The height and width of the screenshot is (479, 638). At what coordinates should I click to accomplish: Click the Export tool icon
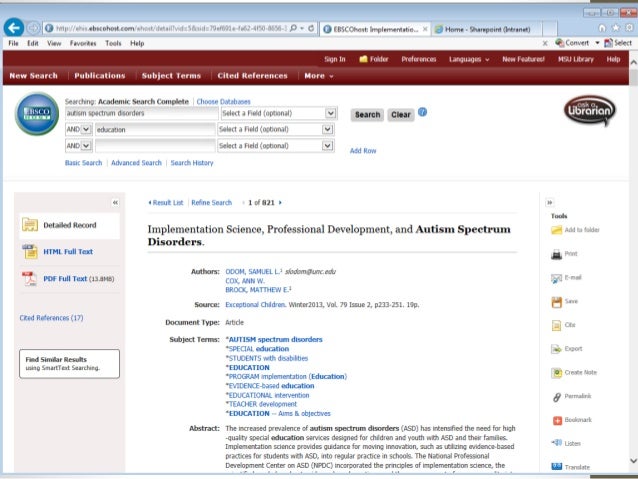pyautogui.click(x=557, y=349)
